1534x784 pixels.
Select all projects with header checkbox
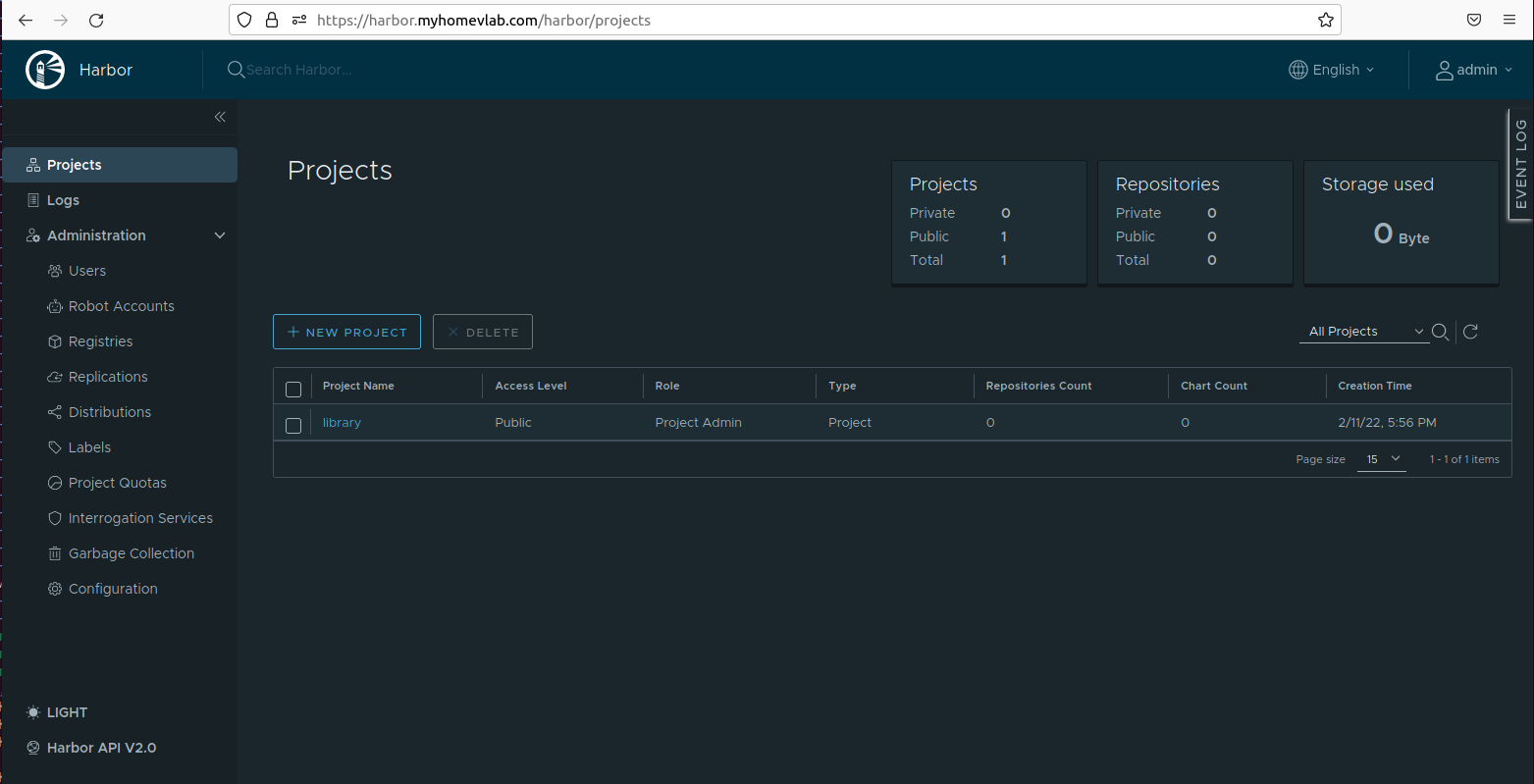point(293,389)
